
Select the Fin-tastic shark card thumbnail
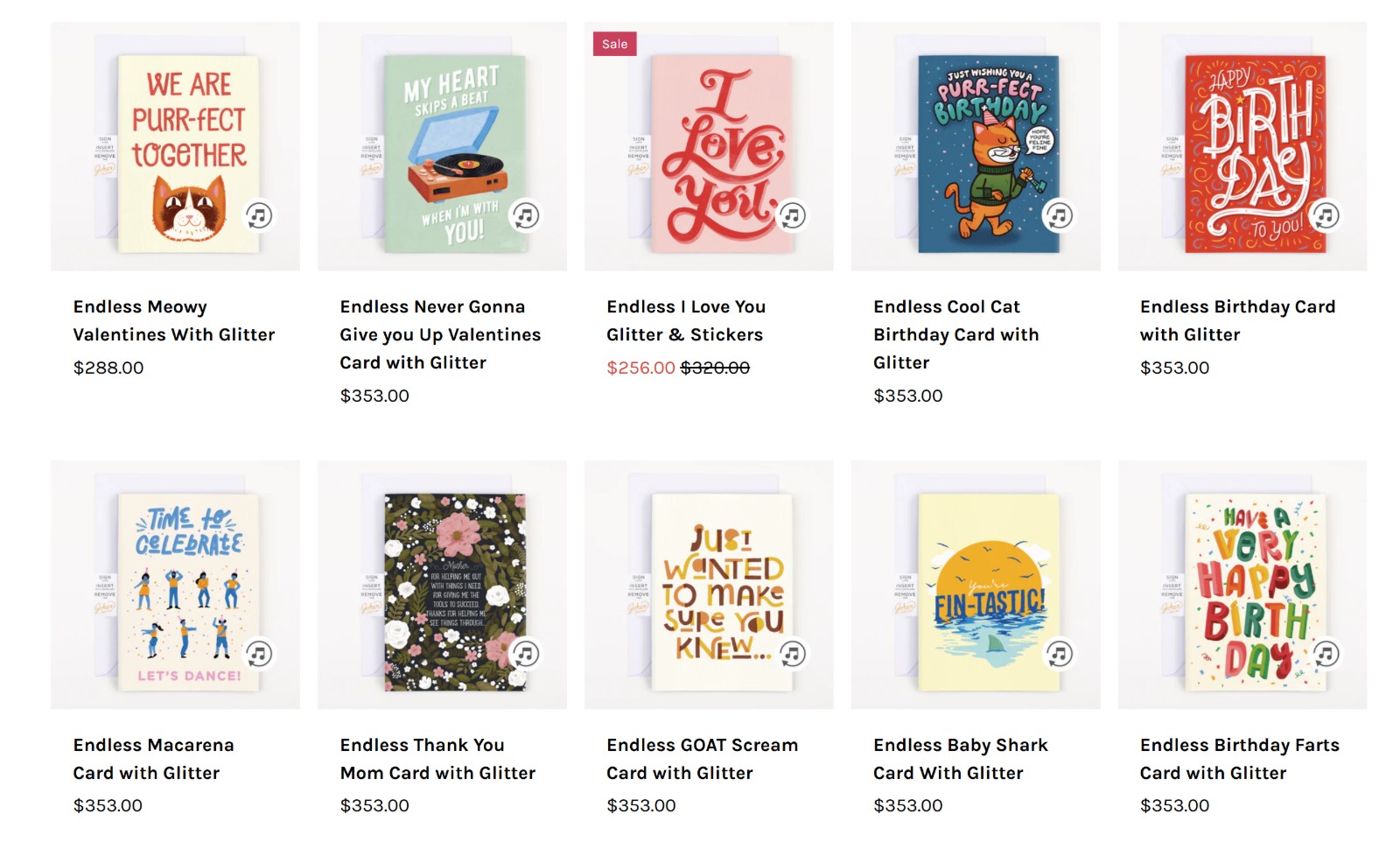(976, 584)
